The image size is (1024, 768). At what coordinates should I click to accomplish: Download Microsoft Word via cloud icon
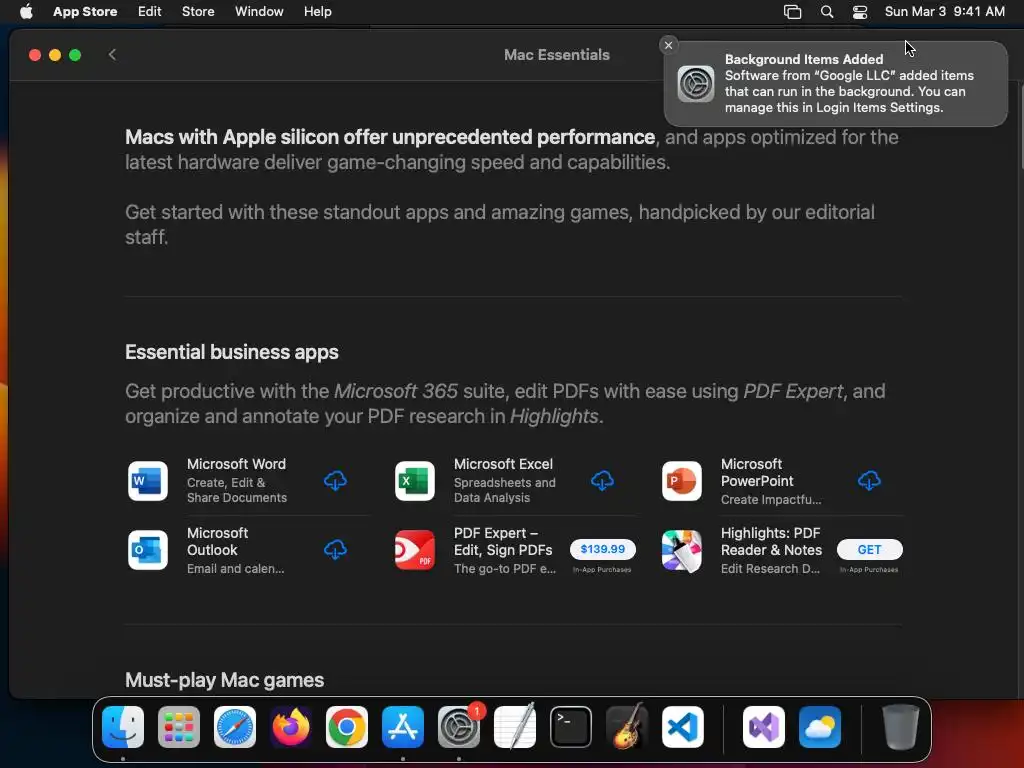coord(335,481)
